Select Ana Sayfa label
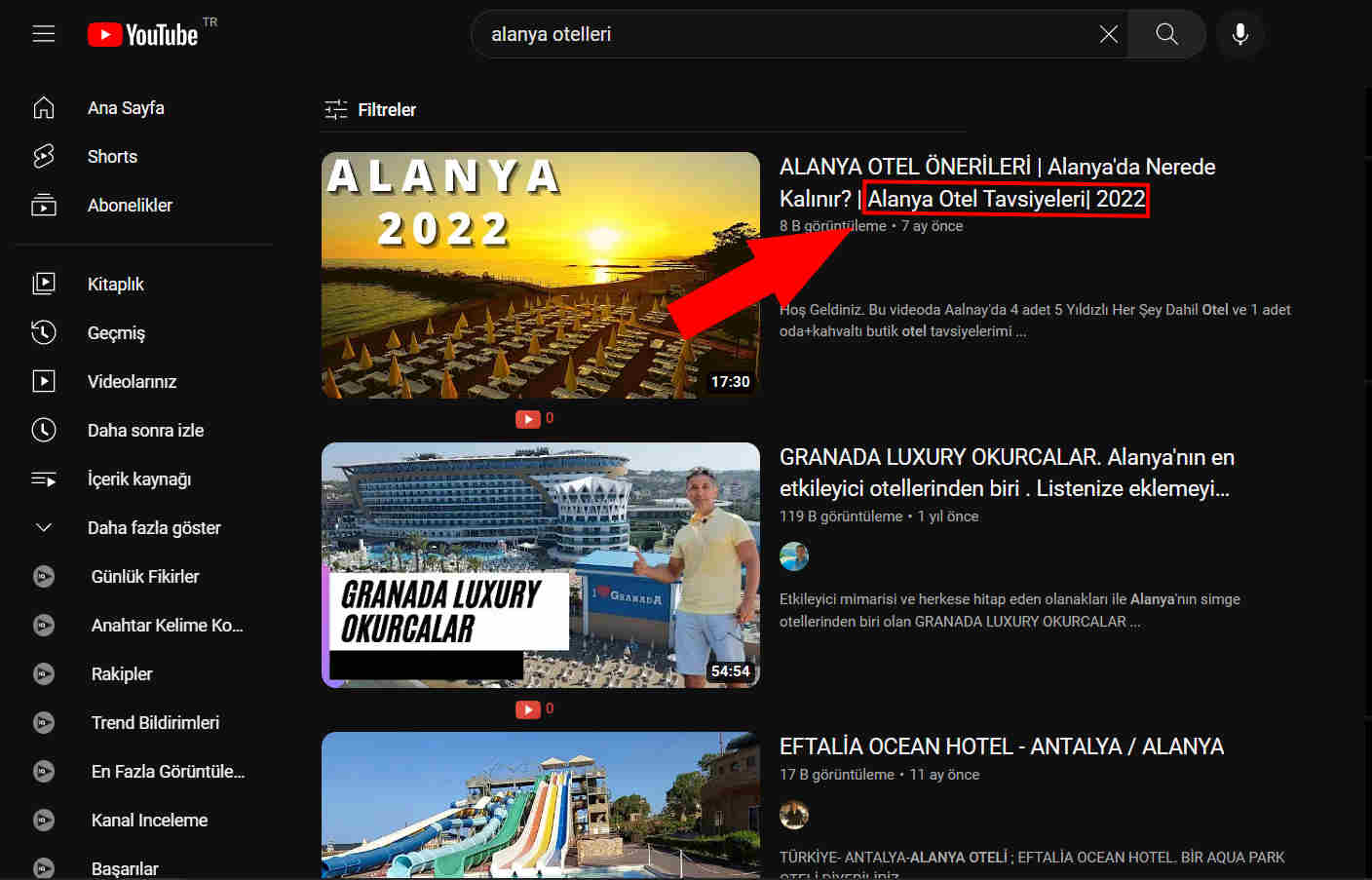The width and height of the screenshot is (1372, 880). coord(126,107)
